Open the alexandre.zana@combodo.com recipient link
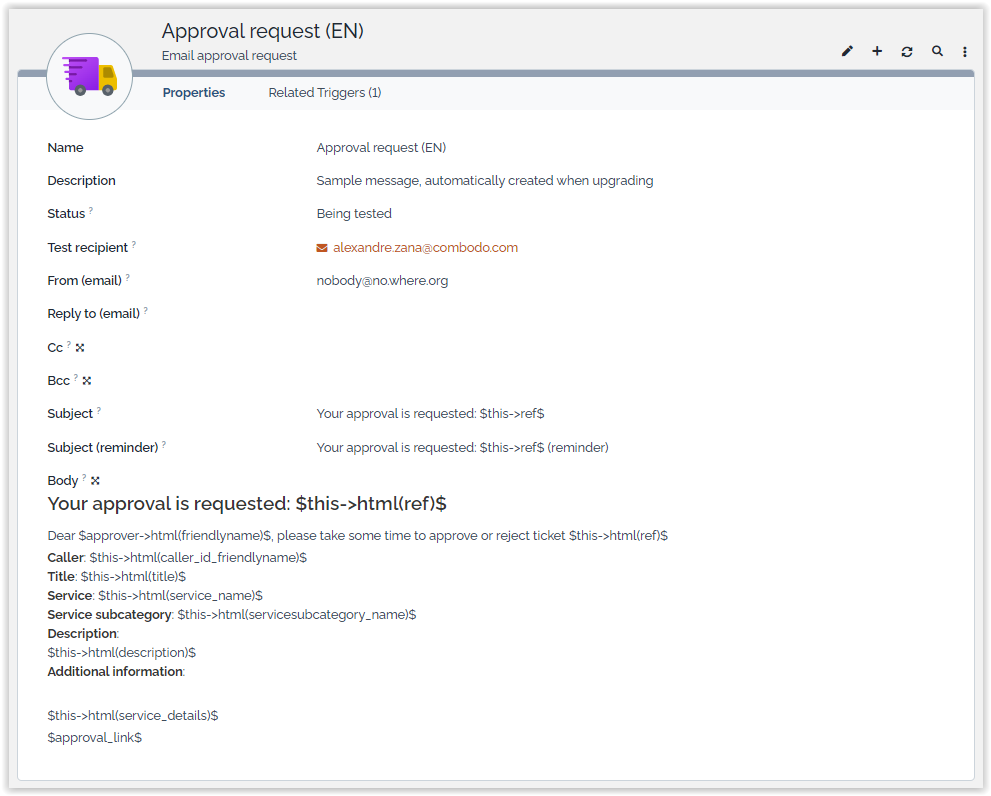This screenshot has width=991, height=796. point(425,248)
